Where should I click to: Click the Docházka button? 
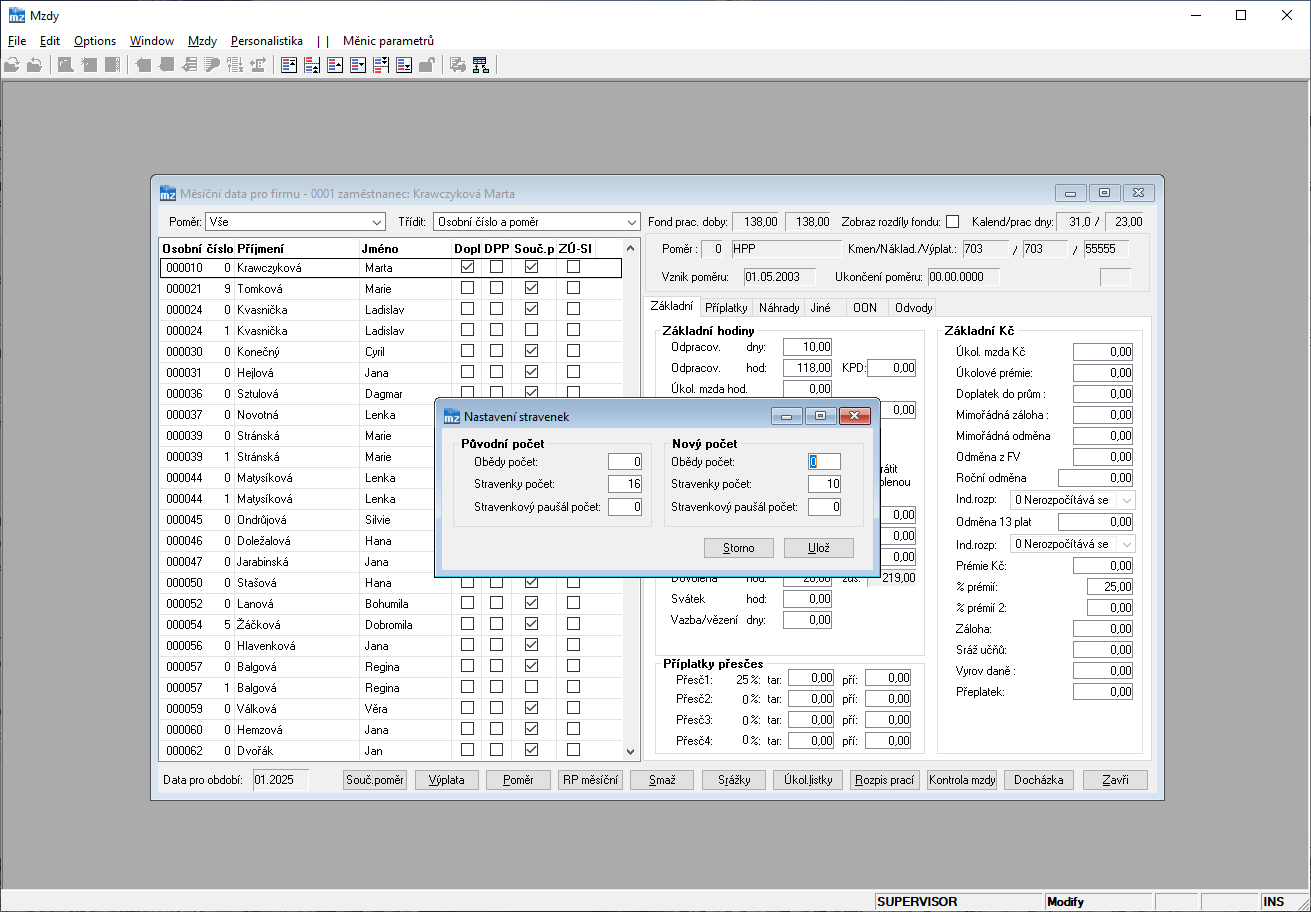coord(1038,780)
